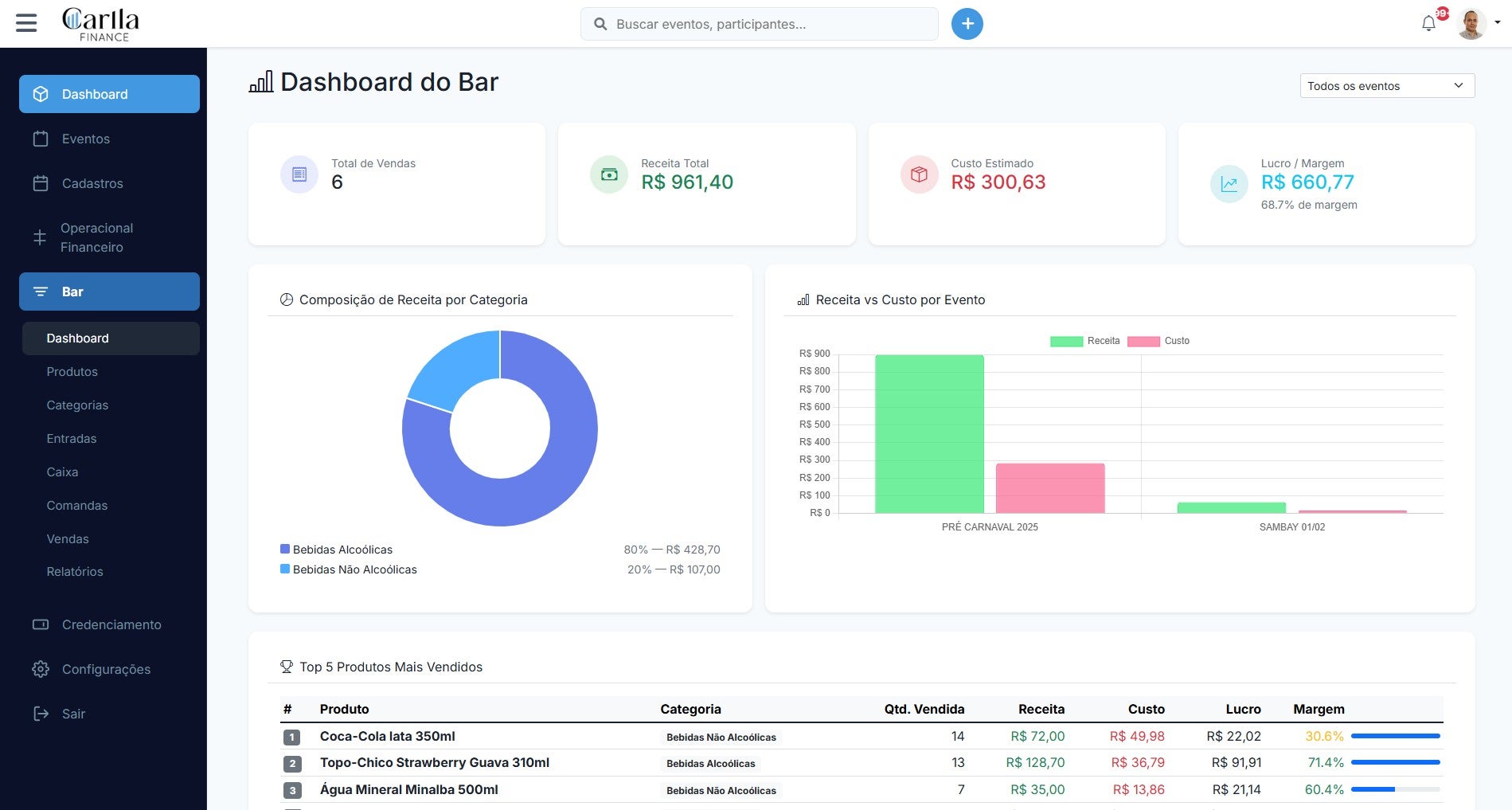Screen dimensions: 1512x810
Task: Click the Sair logout icon
Action: click(41, 714)
